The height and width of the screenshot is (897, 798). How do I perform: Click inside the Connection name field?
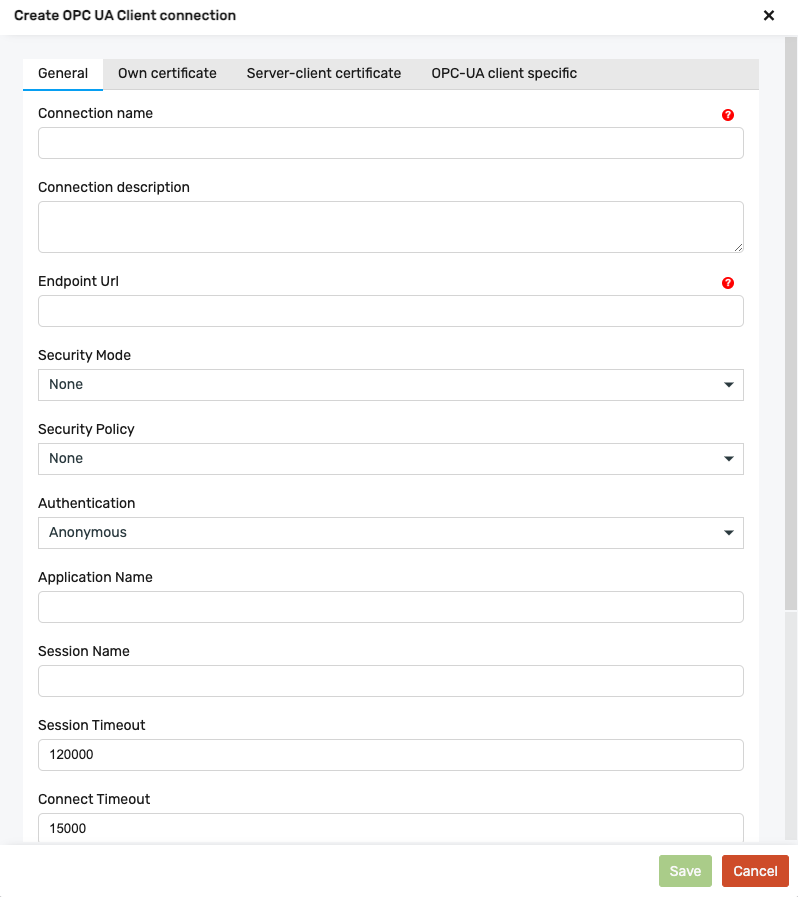point(390,143)
